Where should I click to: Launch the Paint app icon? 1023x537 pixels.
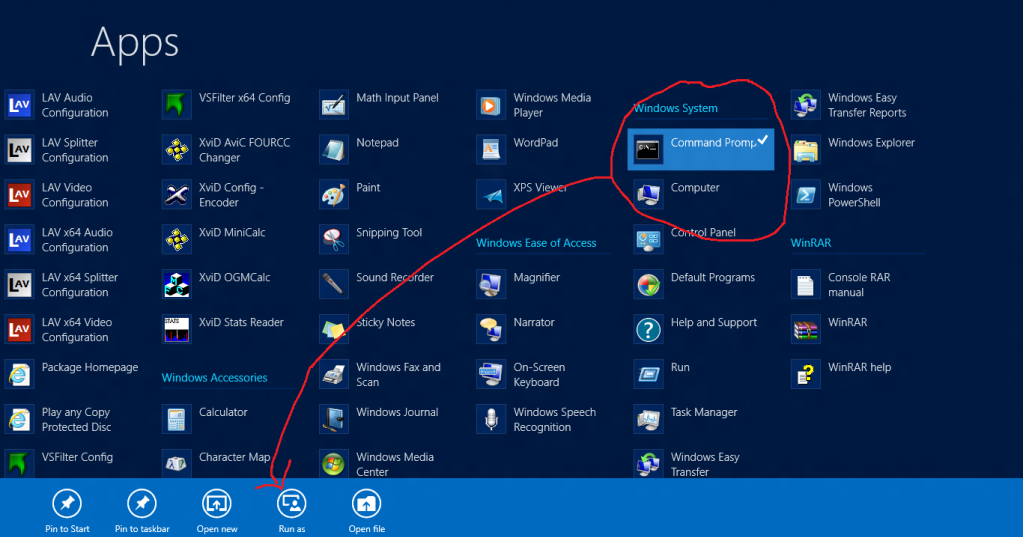(x=333, y=195)
